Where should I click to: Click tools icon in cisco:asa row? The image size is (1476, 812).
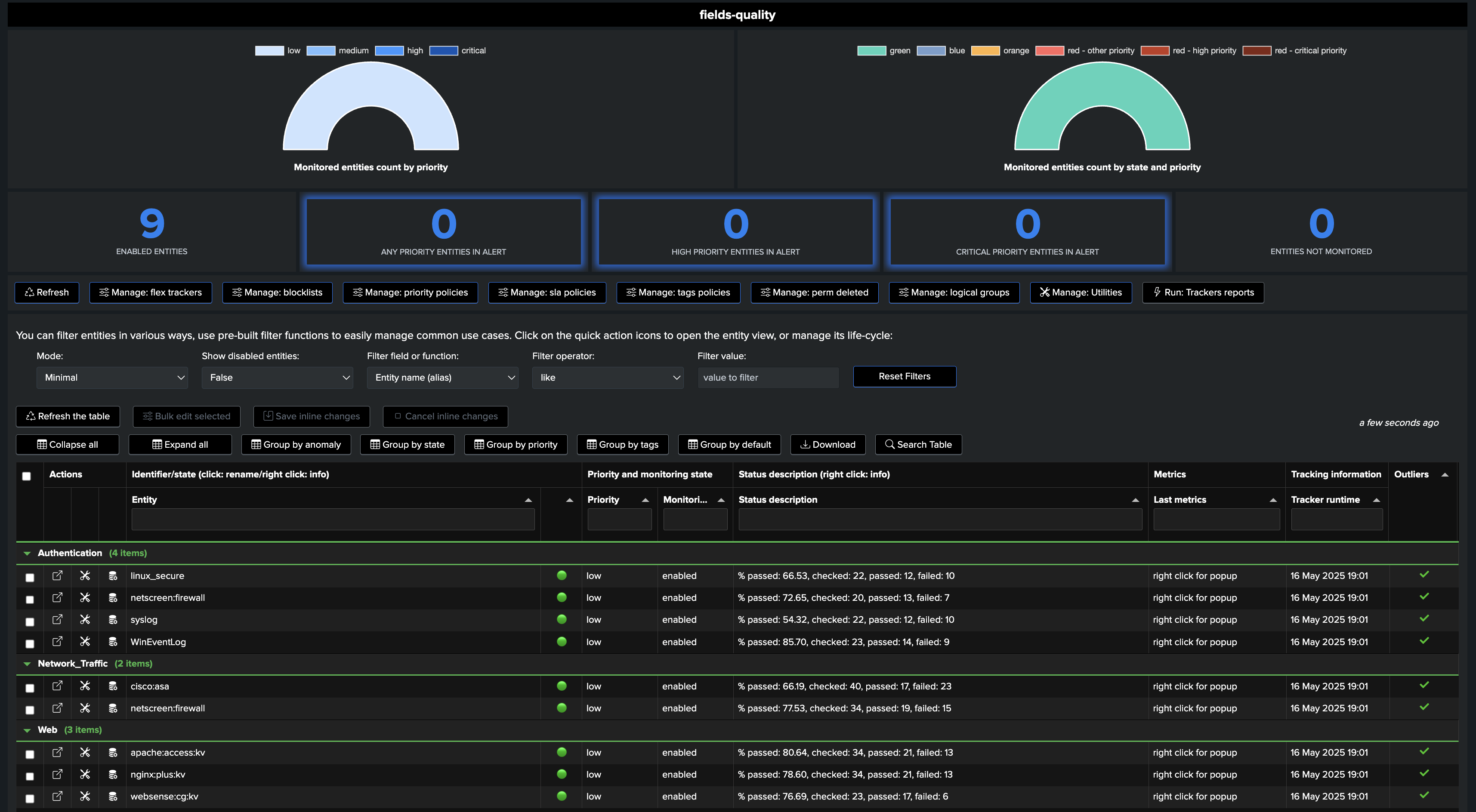85,686
